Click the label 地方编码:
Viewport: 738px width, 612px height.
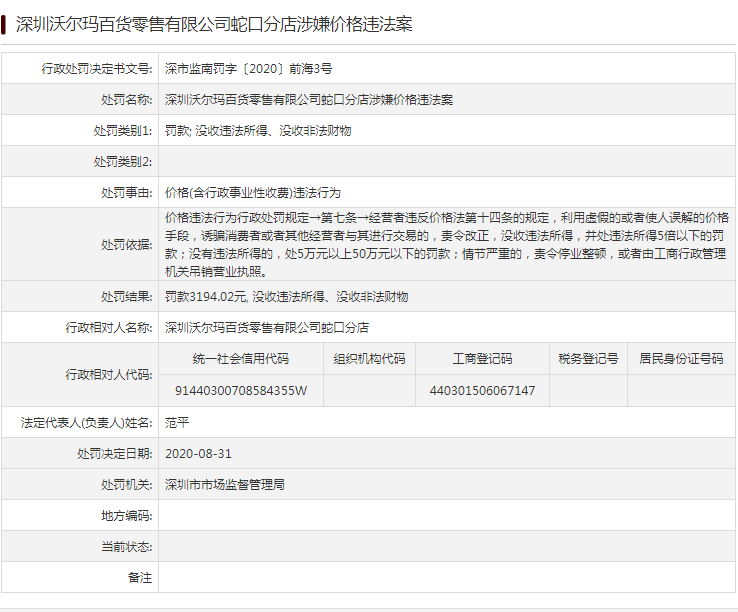click(127, 516)
